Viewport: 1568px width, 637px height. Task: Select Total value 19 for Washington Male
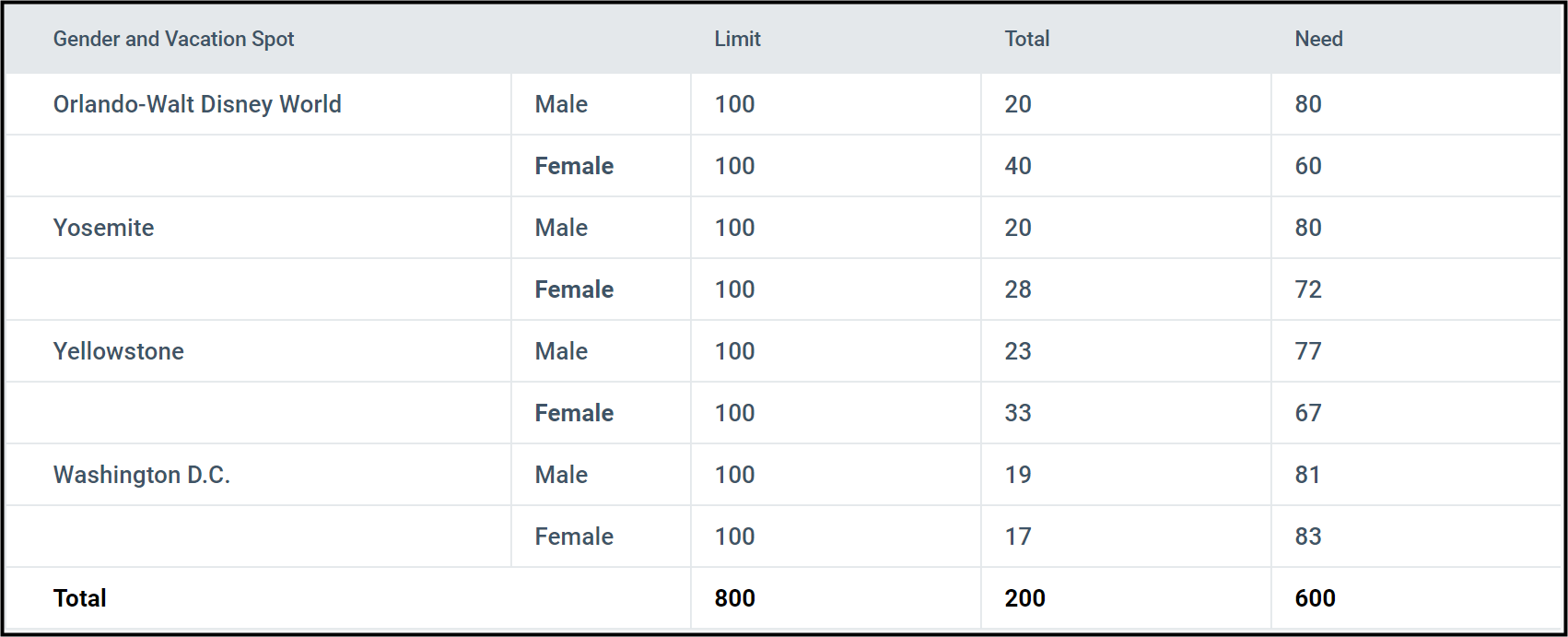click(x=1017, y=475)
